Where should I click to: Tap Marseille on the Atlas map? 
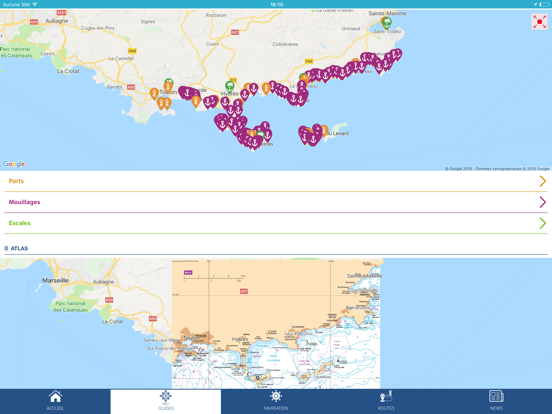click(55, 280)
